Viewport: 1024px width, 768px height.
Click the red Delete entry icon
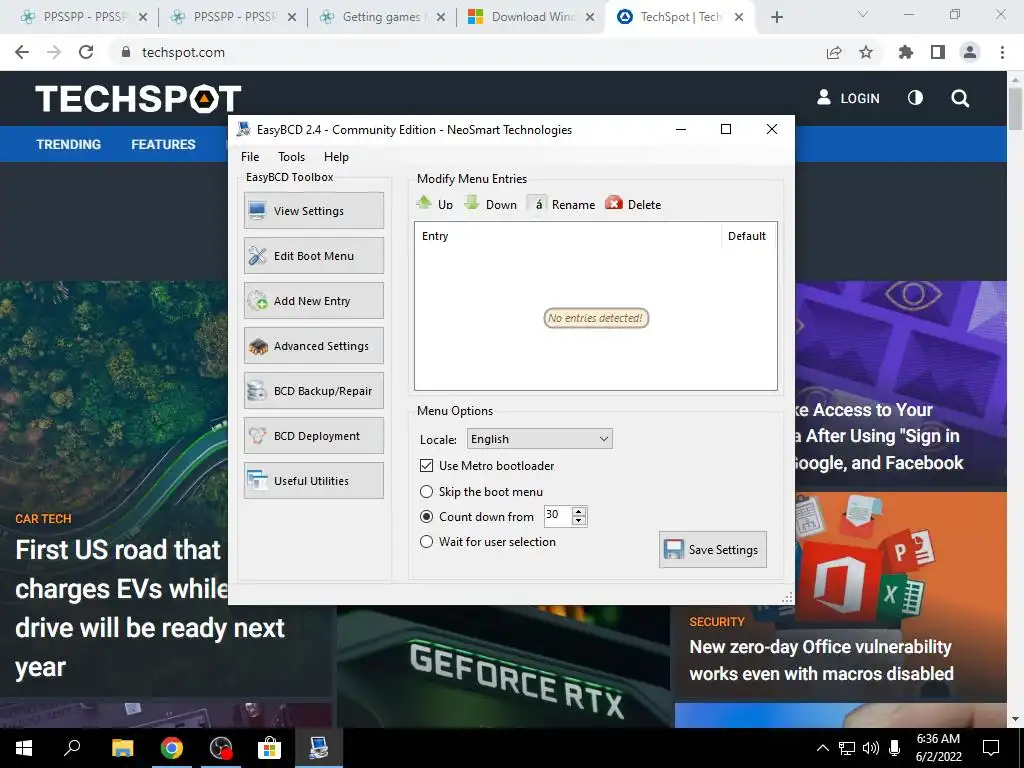click(614, 203)
